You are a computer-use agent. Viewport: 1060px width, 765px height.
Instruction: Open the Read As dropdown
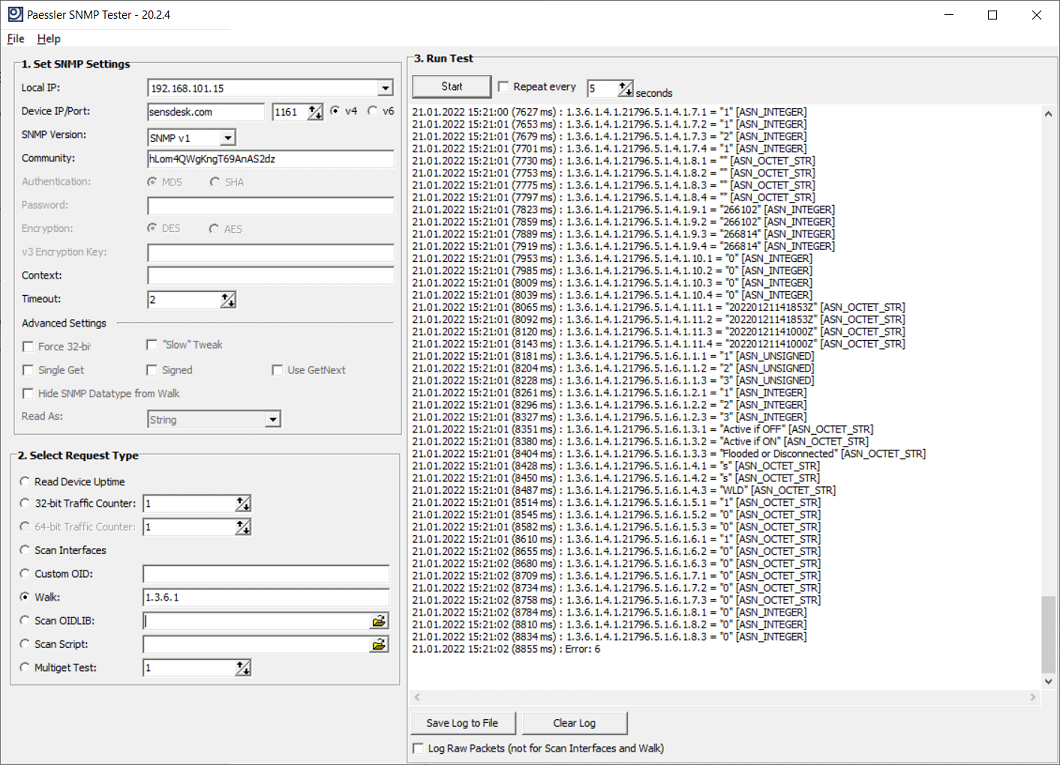(x=272, y=420)
